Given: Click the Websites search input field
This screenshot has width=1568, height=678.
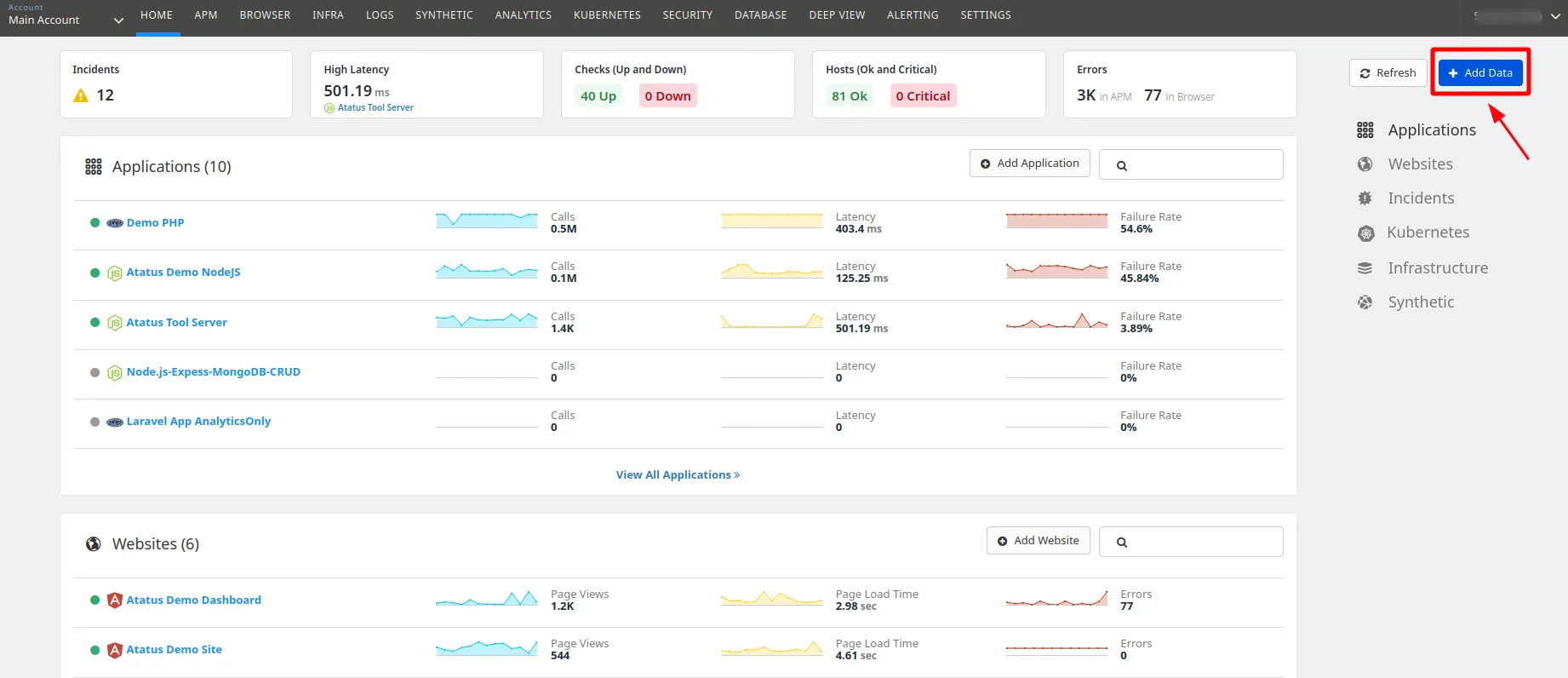Looking at the screenshot, I should 1191,542.
